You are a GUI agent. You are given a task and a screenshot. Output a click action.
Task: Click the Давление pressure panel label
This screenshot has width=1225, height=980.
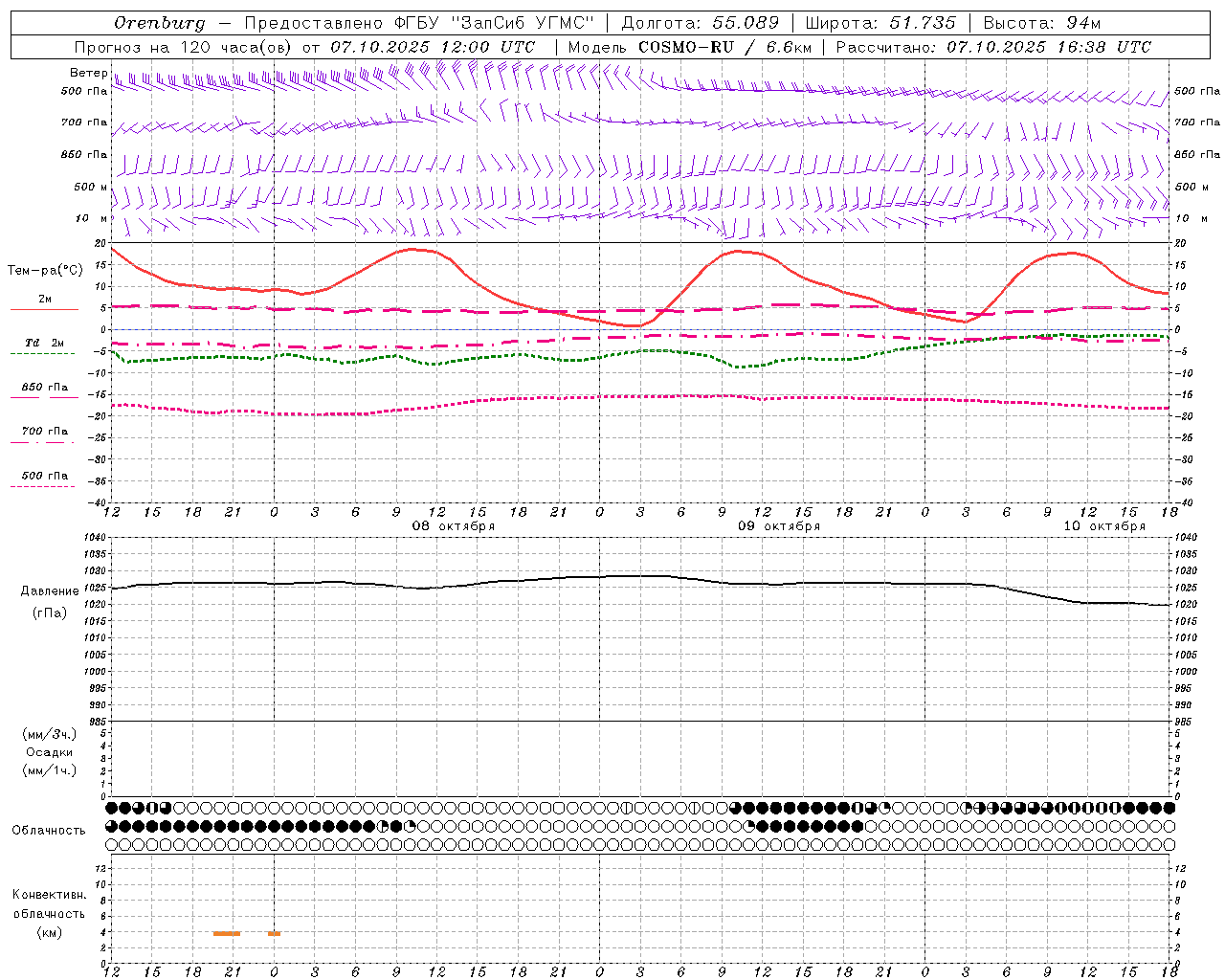50,591
